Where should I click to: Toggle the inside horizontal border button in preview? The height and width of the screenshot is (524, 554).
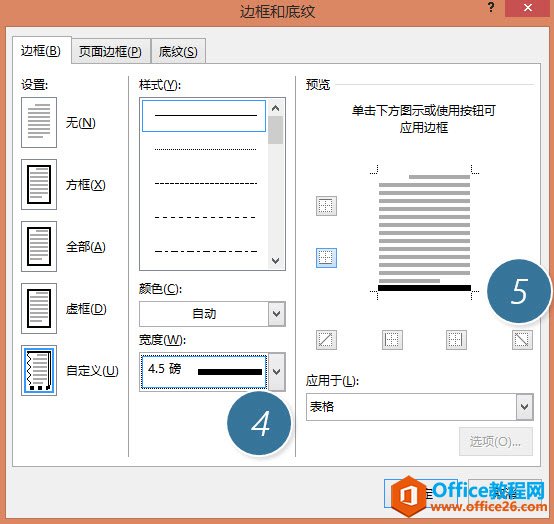click(x=326, y=258)
